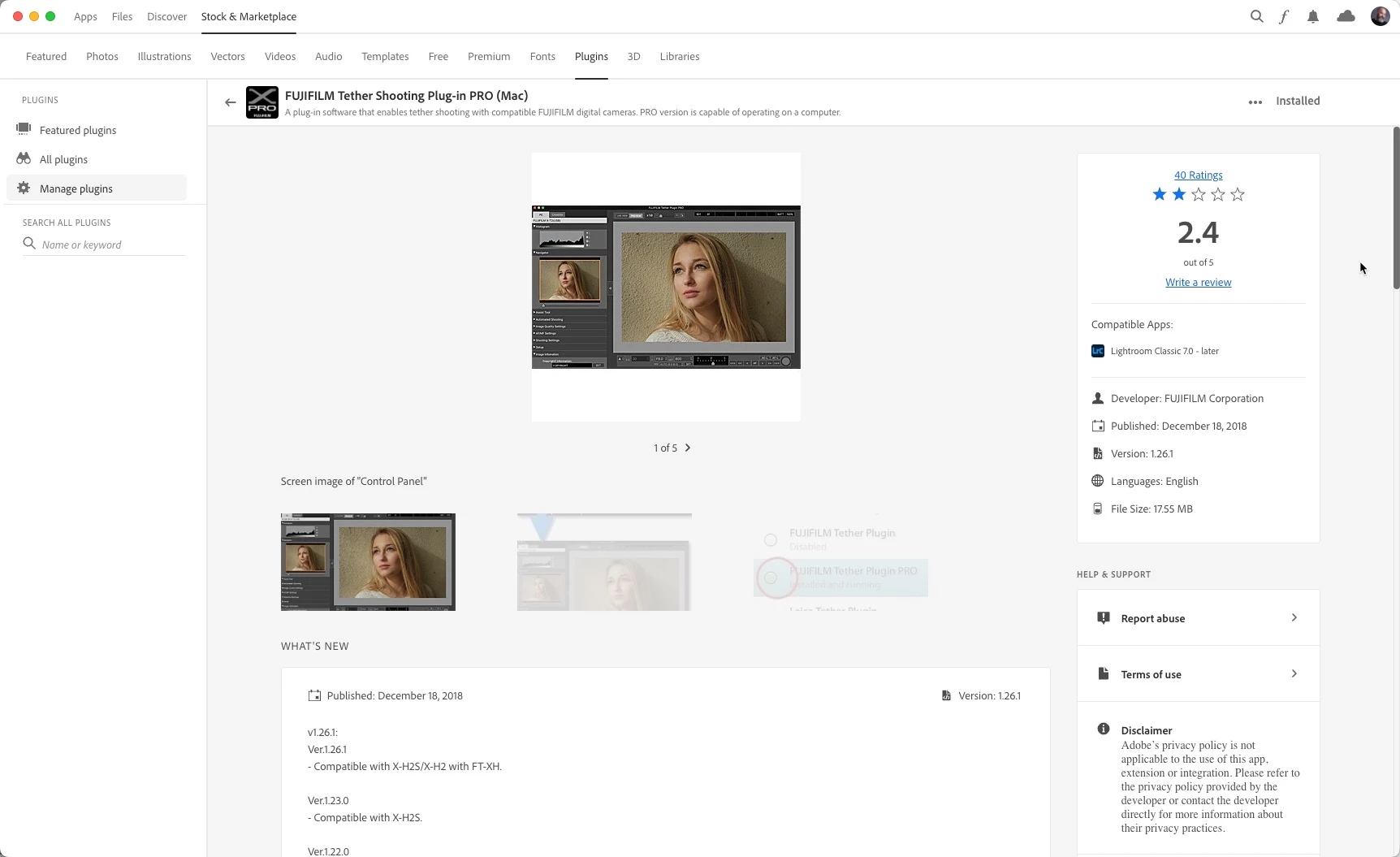This screenshot has width=1400, height=857.
Task: Select Manage plugins in sidebar
Action: coord(97,188)
